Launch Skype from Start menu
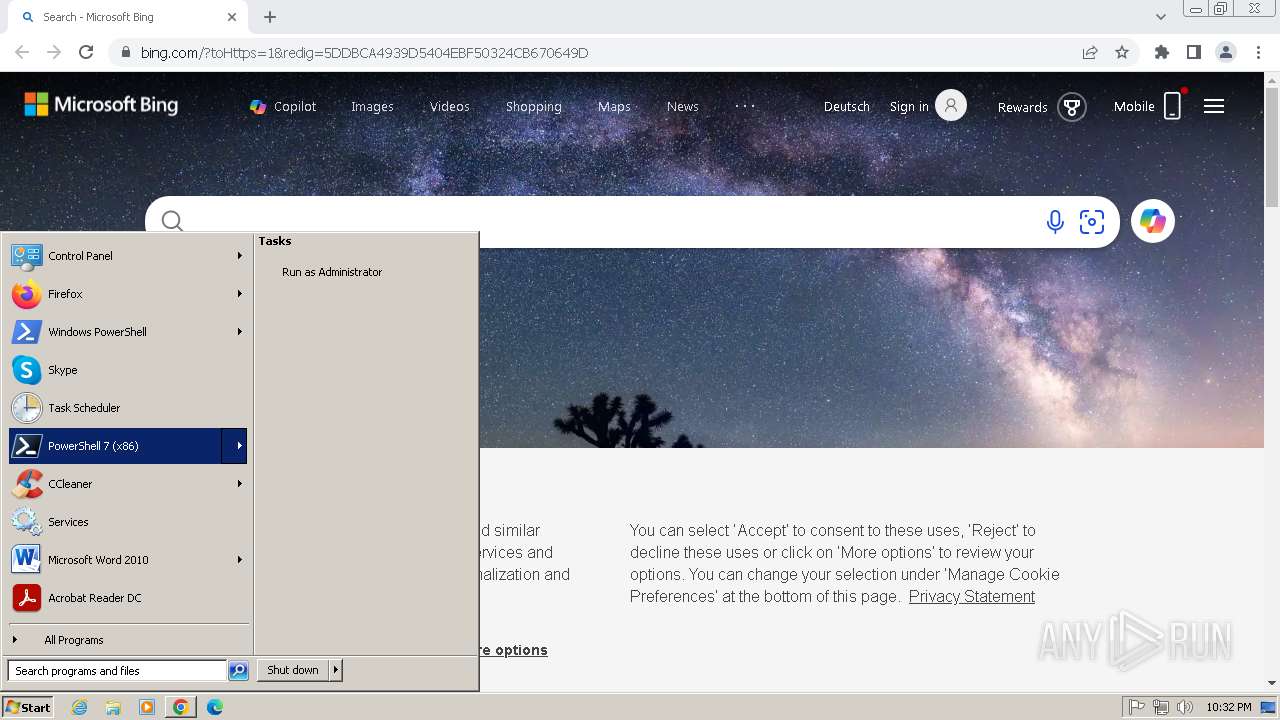The width and height of the screenshot is (1280, 720). (127, 370)
